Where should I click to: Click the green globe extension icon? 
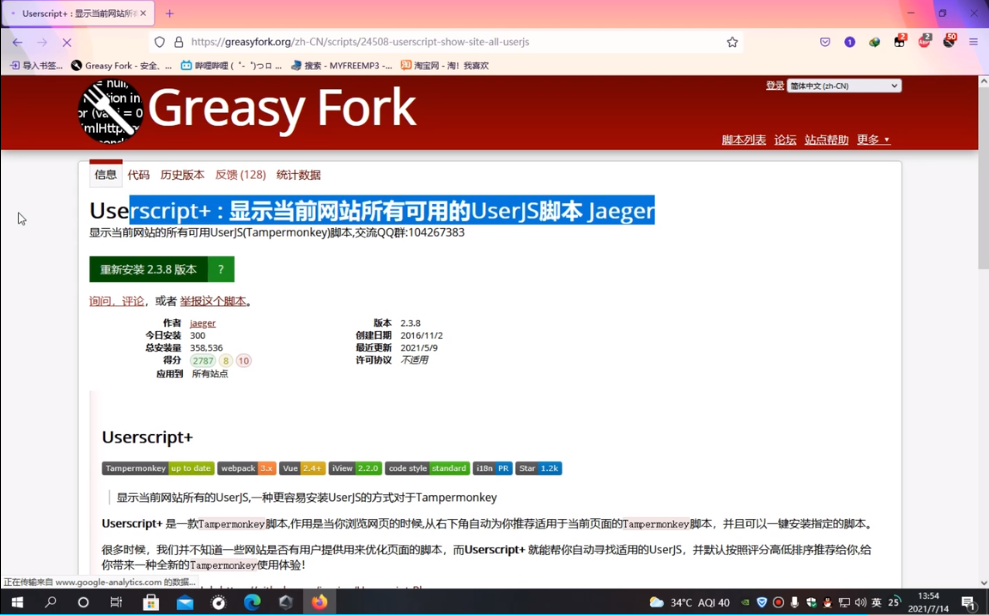pyautogui.click(x=874, y=42)
